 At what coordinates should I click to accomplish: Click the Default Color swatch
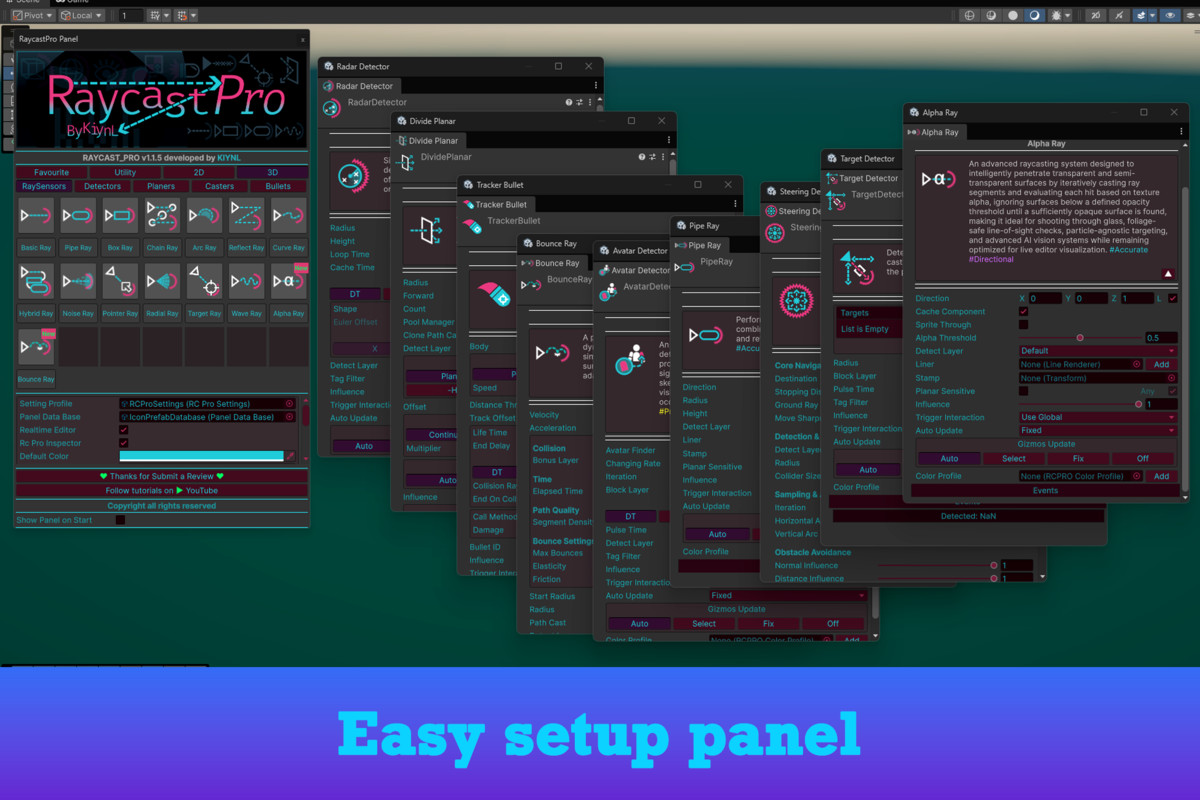(203, 456)
